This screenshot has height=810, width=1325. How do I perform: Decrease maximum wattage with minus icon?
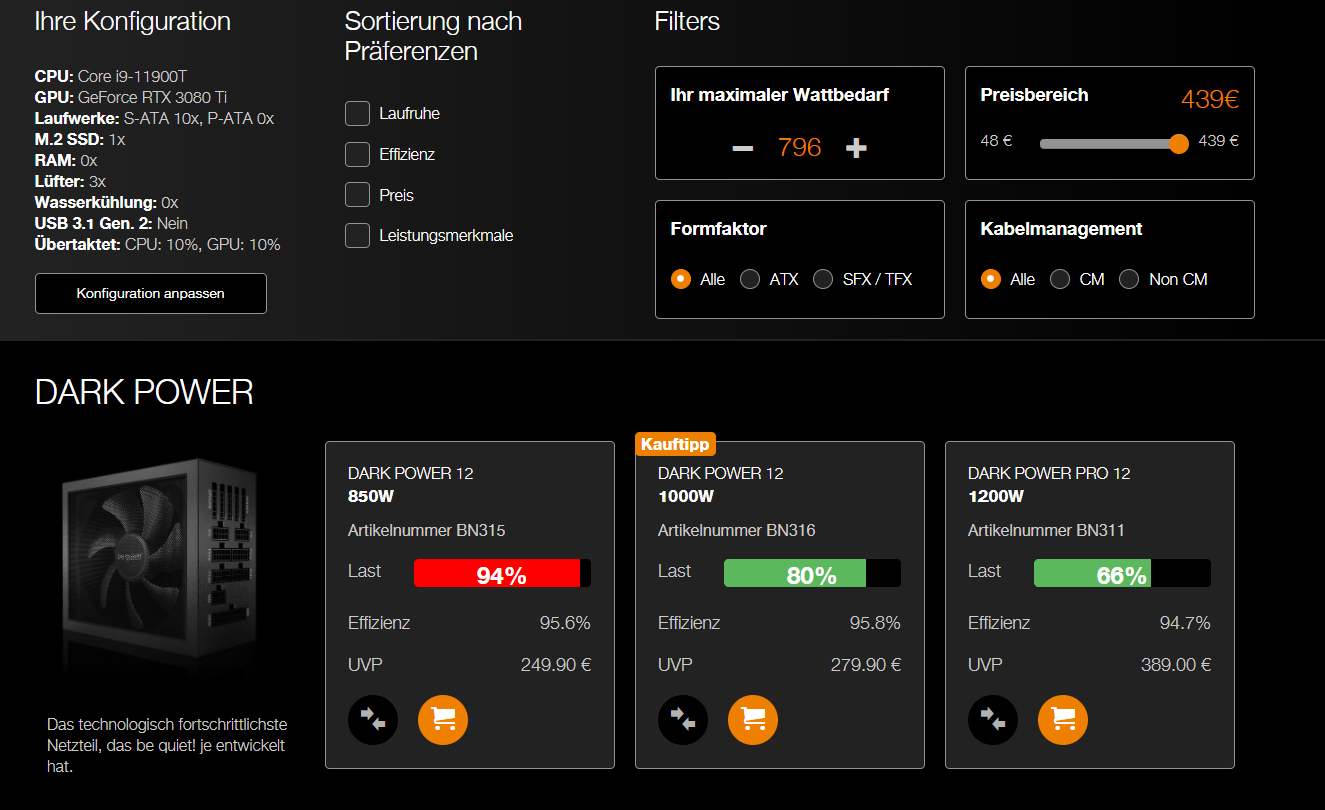click(742, 148)
